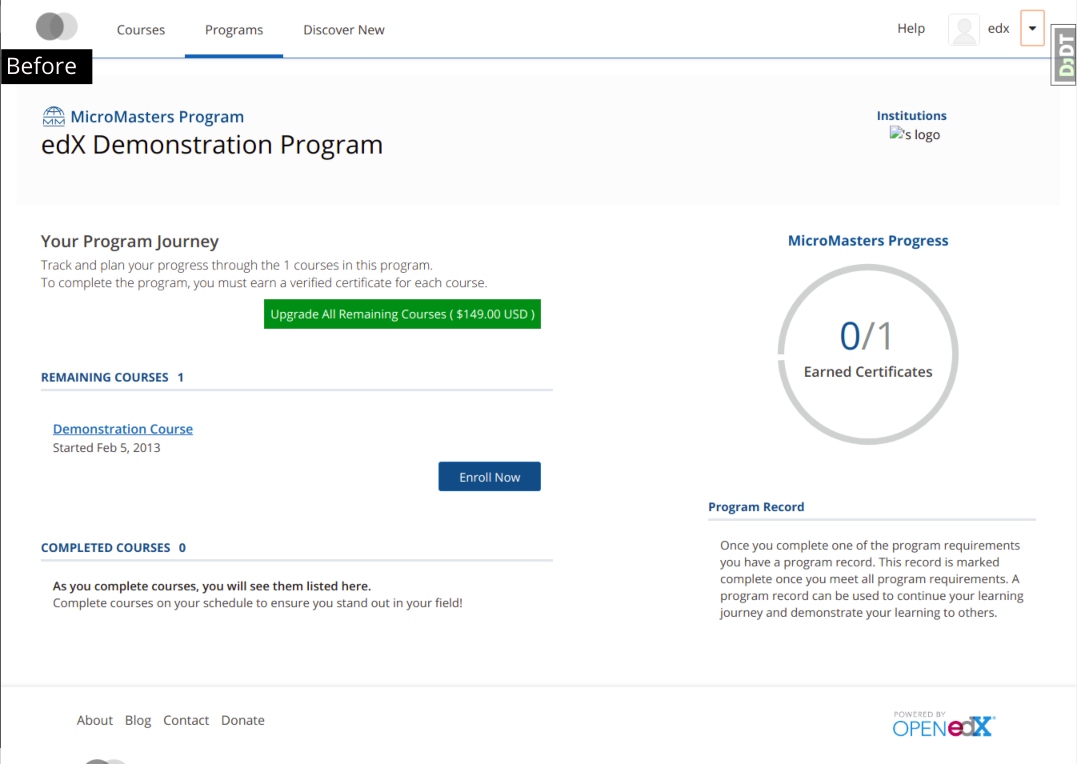Click the Blog footer link
Image resolution: width=1077 pixels, height=764 pixels.
(138, 720)
